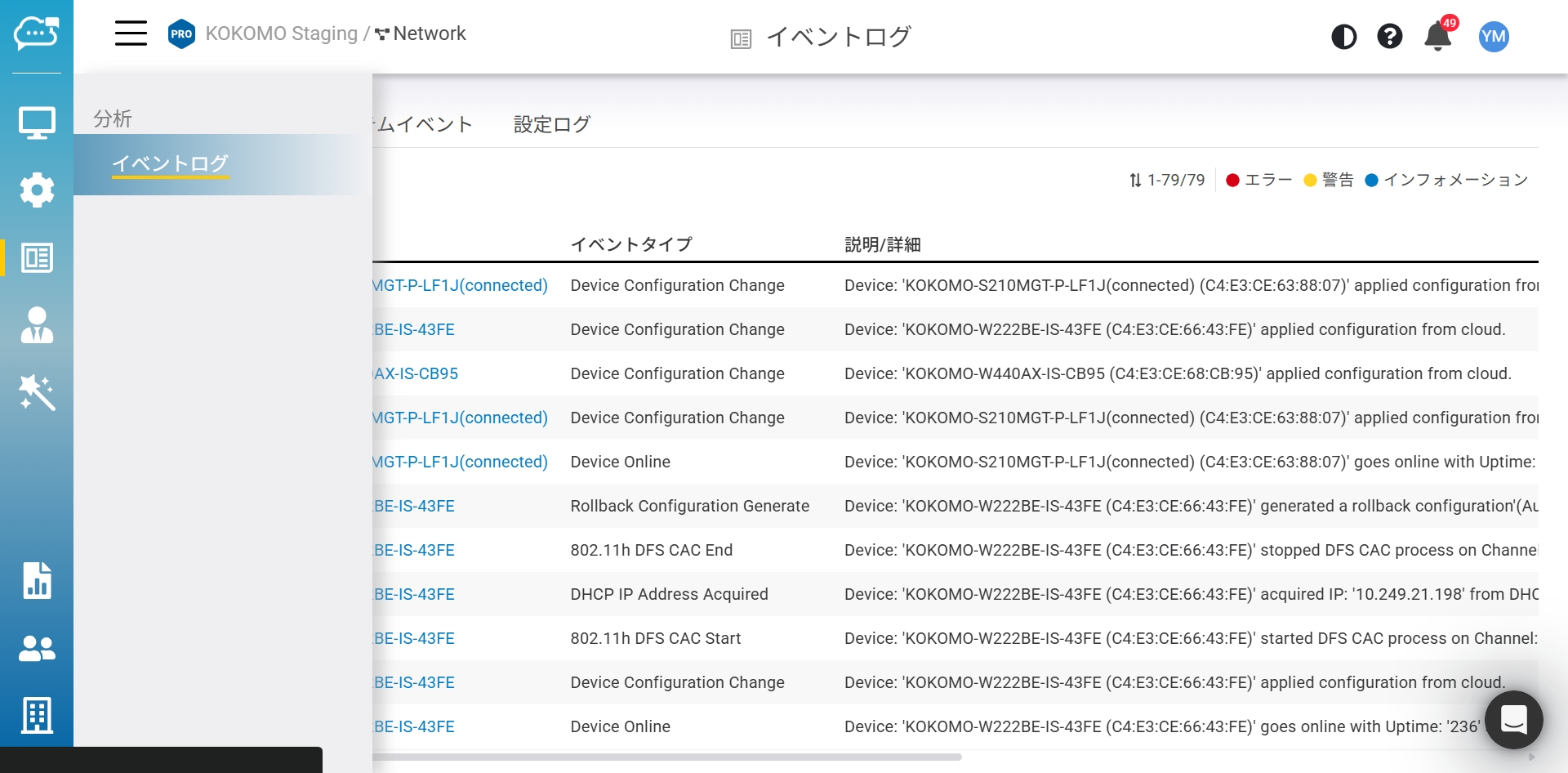Toggle the blue インフォメーション filter
Screen dimensions: 1568x773
[x=1446, y=180]
